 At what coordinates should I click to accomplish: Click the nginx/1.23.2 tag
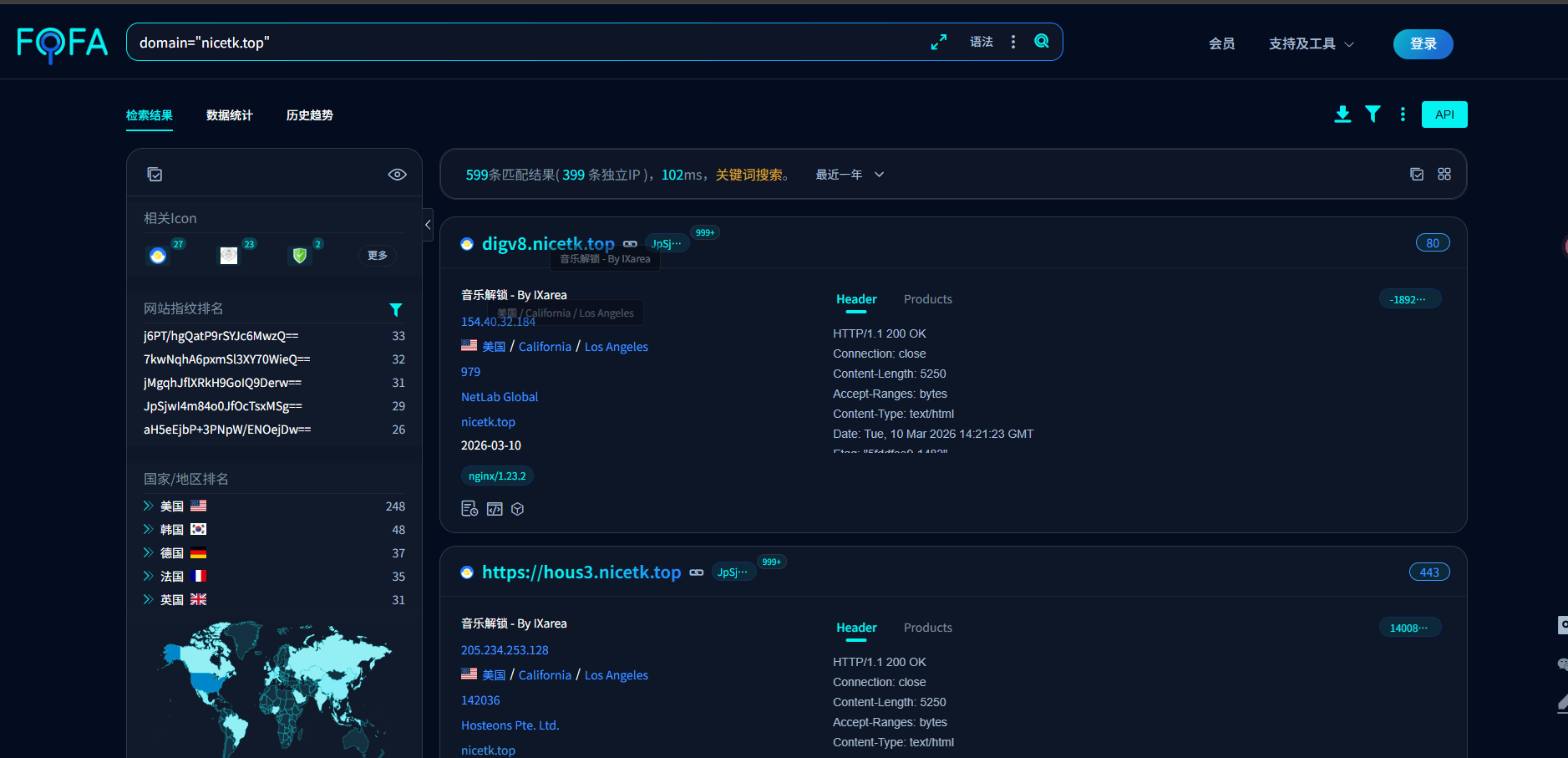497,476
